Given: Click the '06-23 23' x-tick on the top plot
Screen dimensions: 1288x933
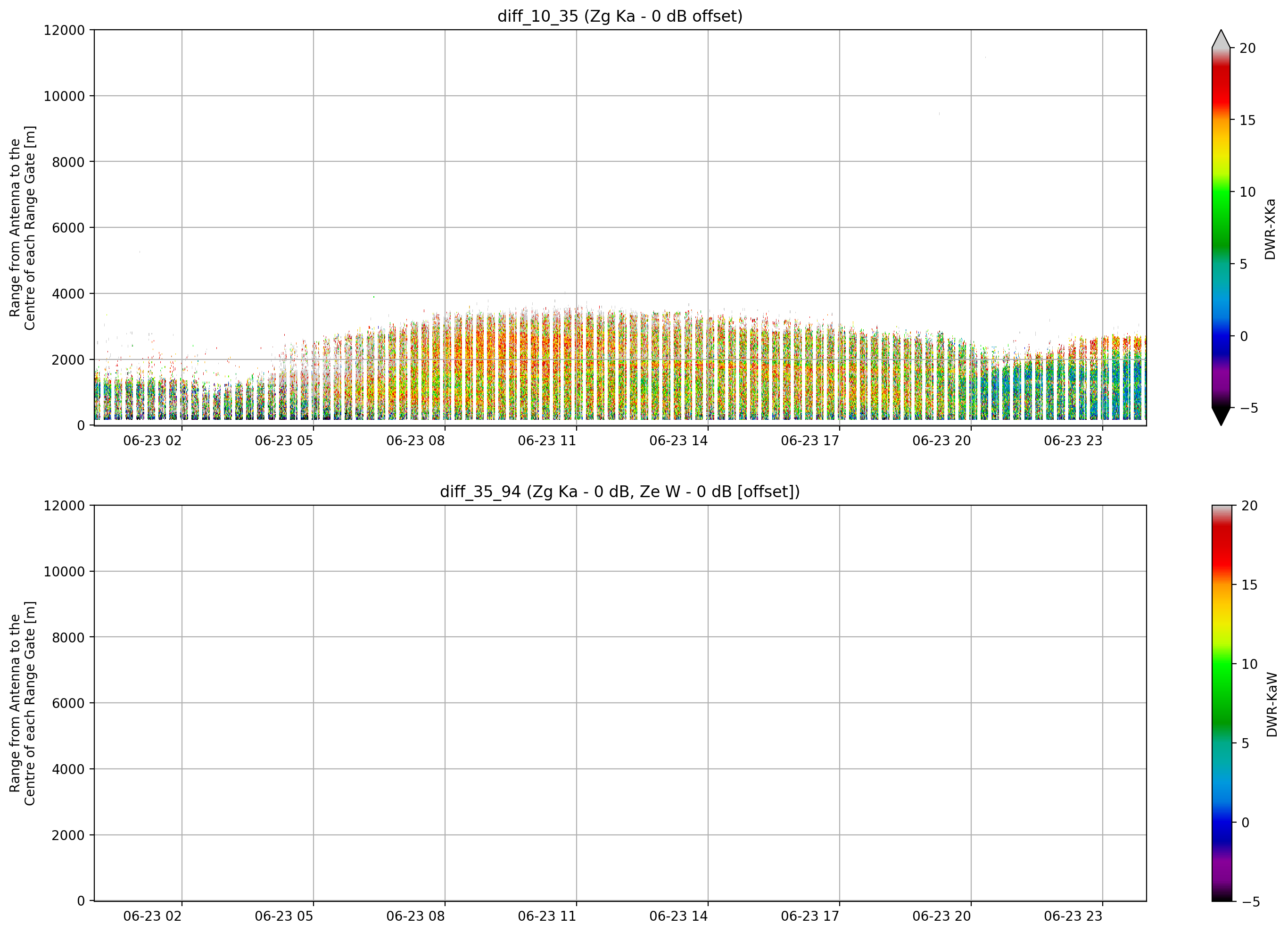Looking at the screenshot, I should pyautogui.click(x=1073, y=441).
